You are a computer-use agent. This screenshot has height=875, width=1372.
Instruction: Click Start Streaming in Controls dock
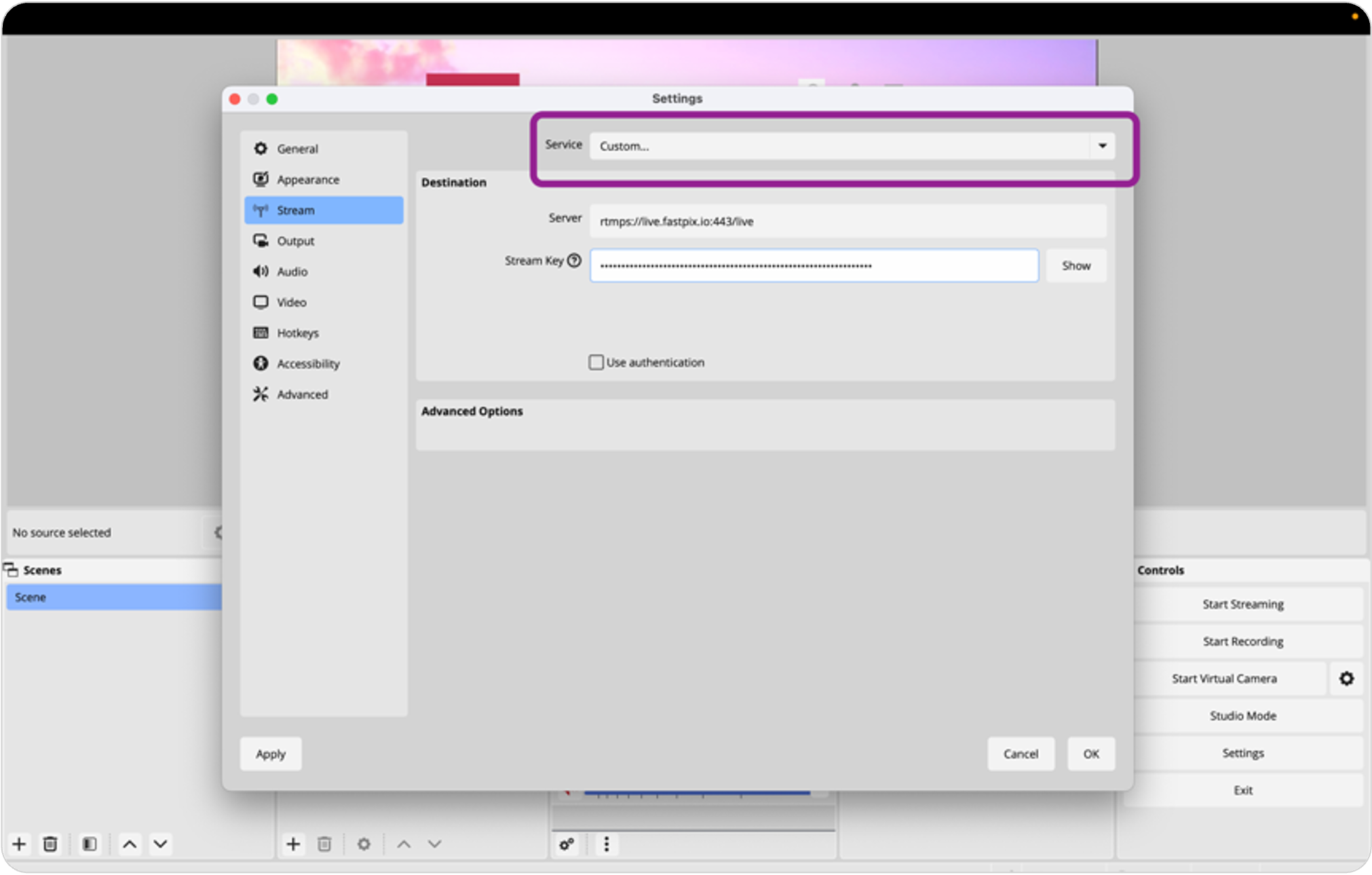pyautogui.click(x=1243, y=604)
